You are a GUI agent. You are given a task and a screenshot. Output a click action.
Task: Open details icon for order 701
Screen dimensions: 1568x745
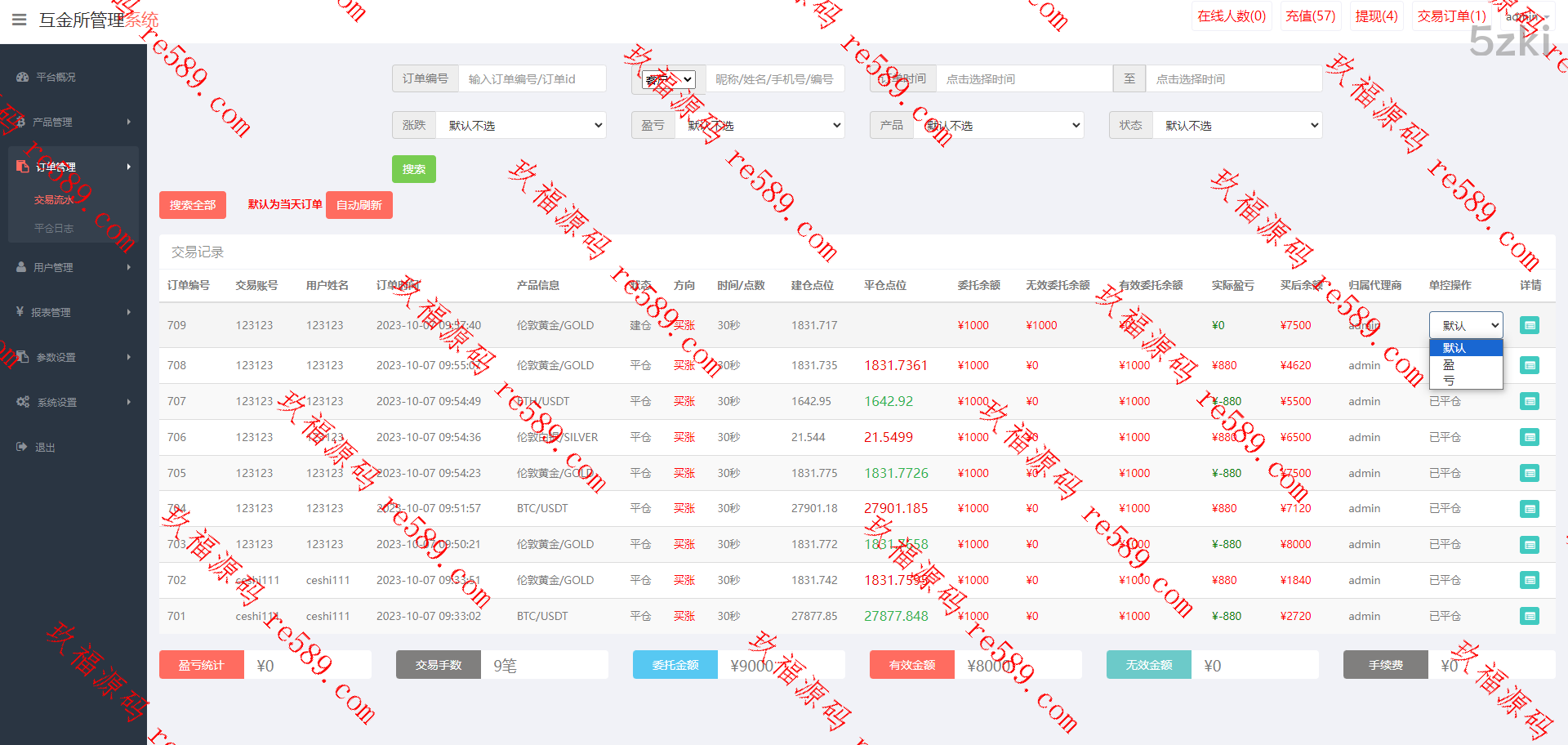click(1530, 616)
